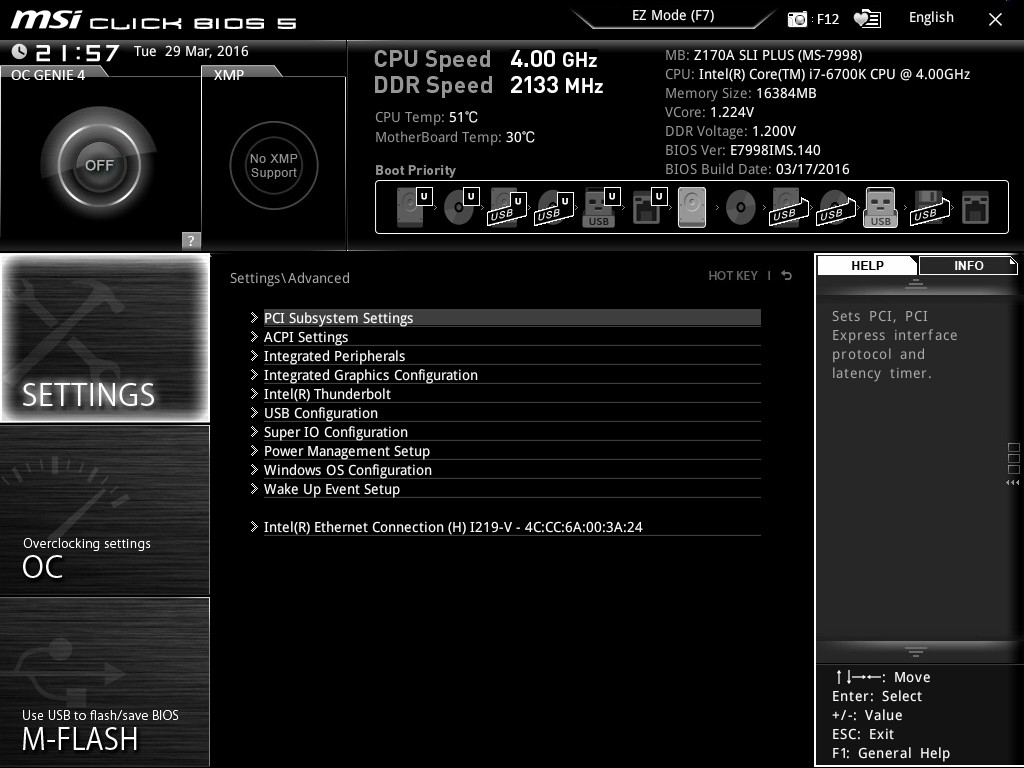Image resolution: width=1024 pixels, height=768 pixels.
Task: Click the OC GENIE 4 tab label
Action: coord(48,74)
